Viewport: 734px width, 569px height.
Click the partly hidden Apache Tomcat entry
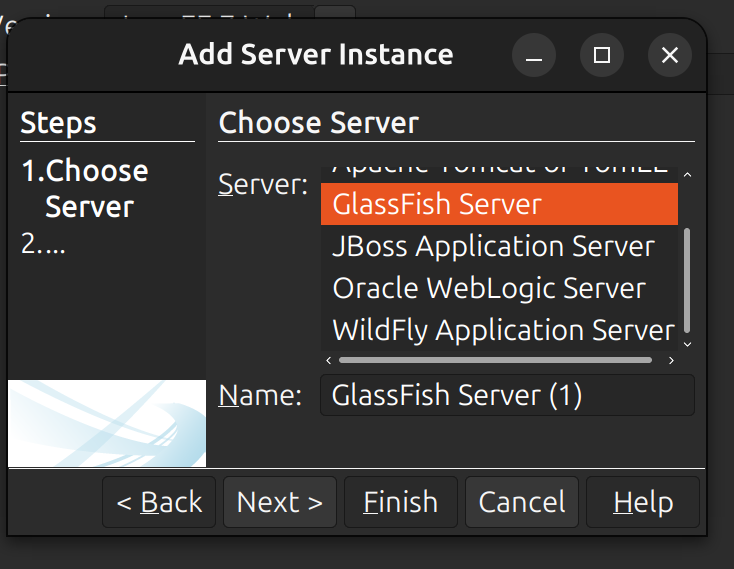pyautogui.click(x=499, y=175)
